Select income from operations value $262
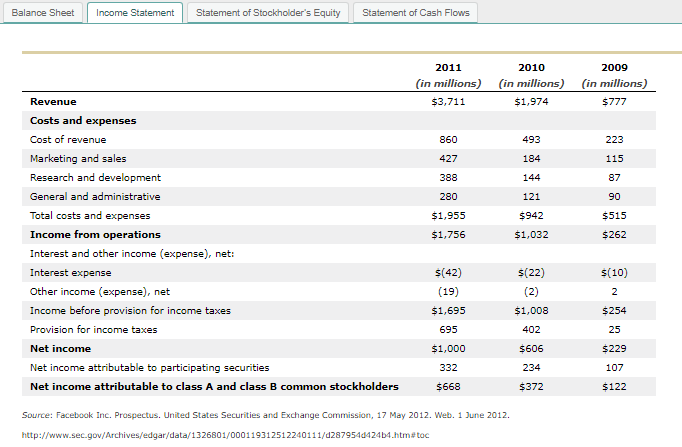This screenshot has height=447, width=682. 614,235
